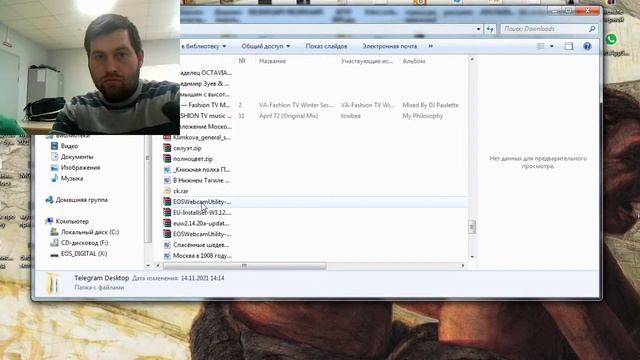Click the Москва в 1908 году icon
The image size is (640, 360).
[167, 256]
